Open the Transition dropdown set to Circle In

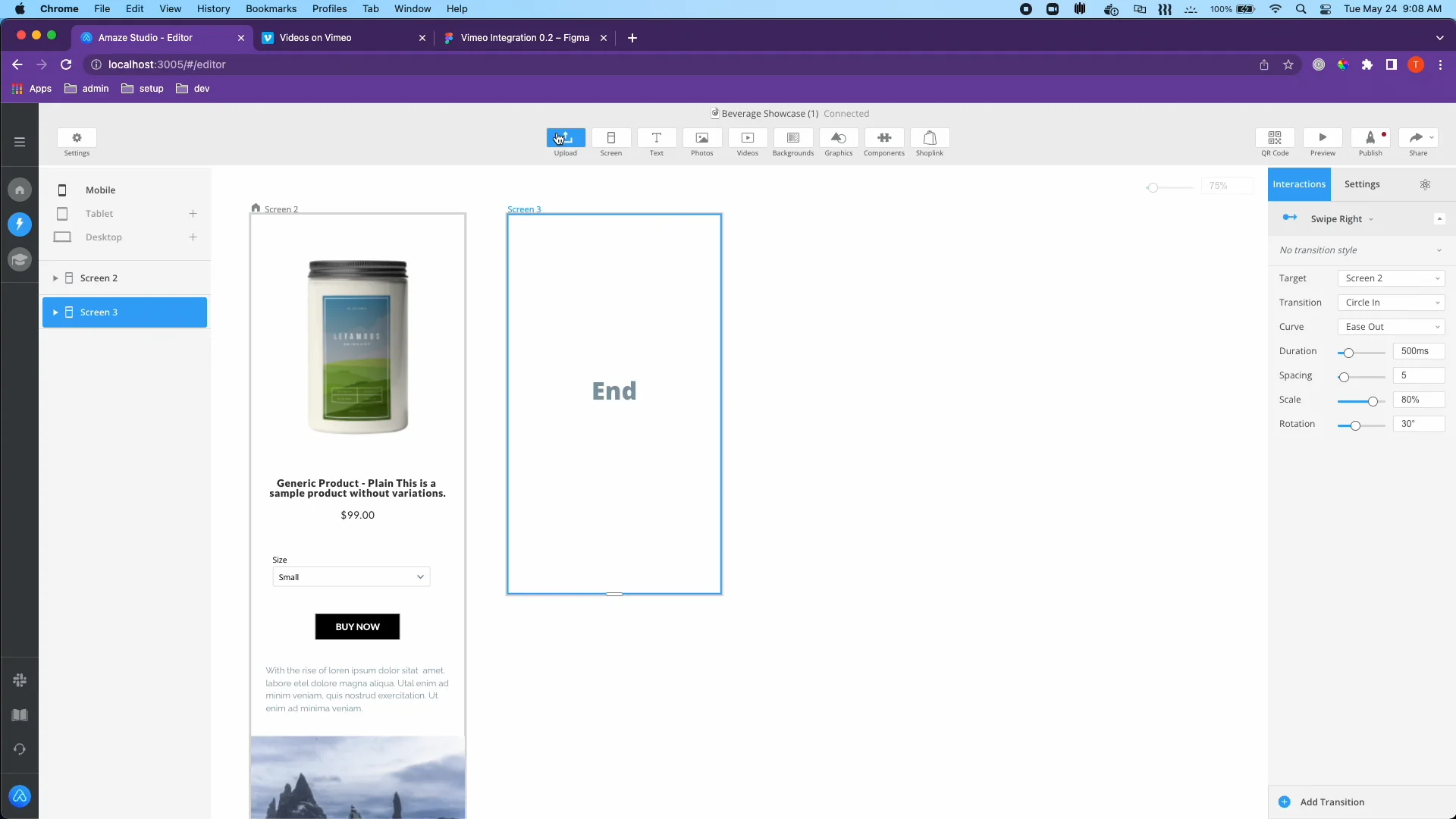coord(1391,303)
